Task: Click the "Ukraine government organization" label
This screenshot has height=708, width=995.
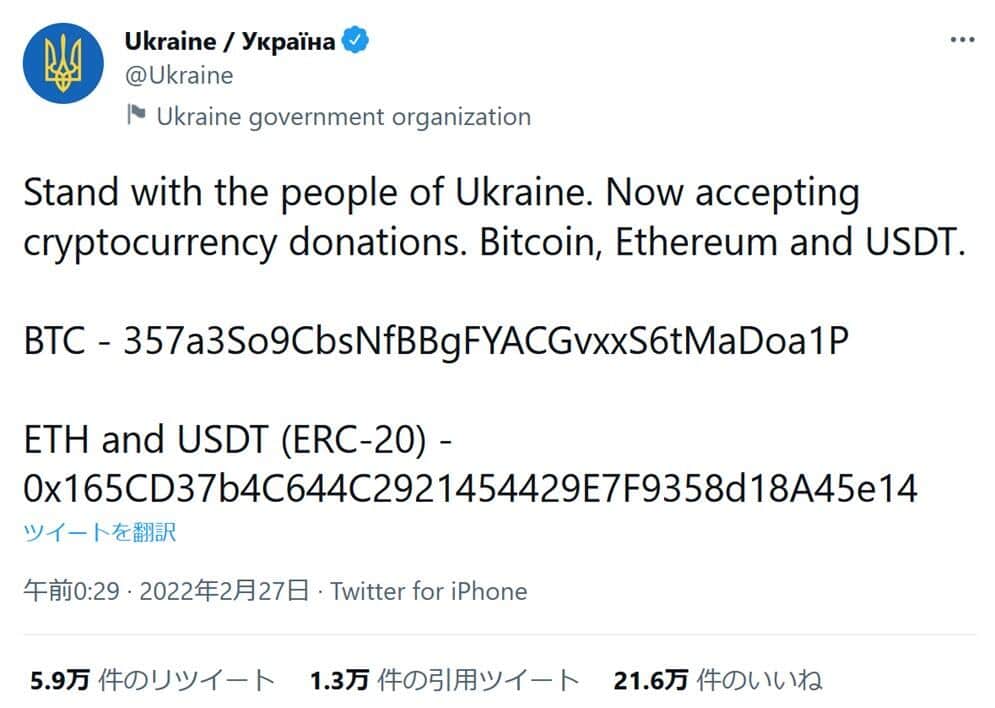Action: point(343,117)
